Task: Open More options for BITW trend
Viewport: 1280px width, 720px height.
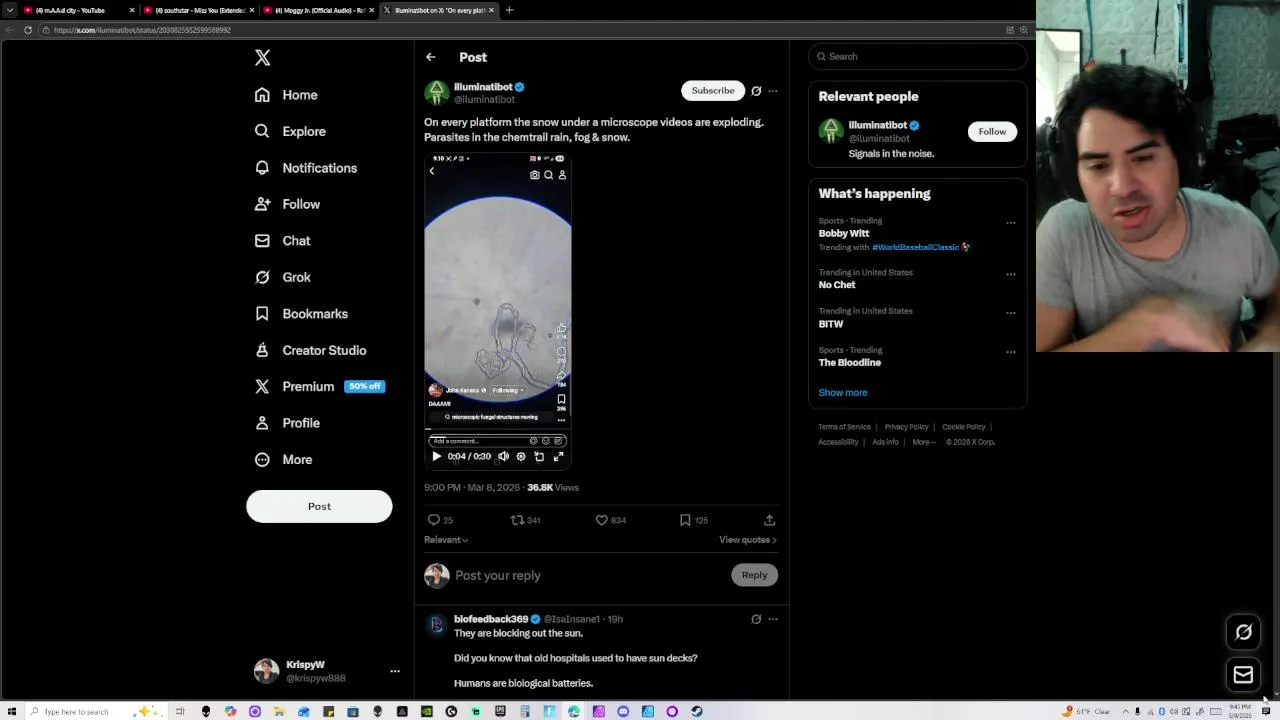Action: coord(1010,313)
